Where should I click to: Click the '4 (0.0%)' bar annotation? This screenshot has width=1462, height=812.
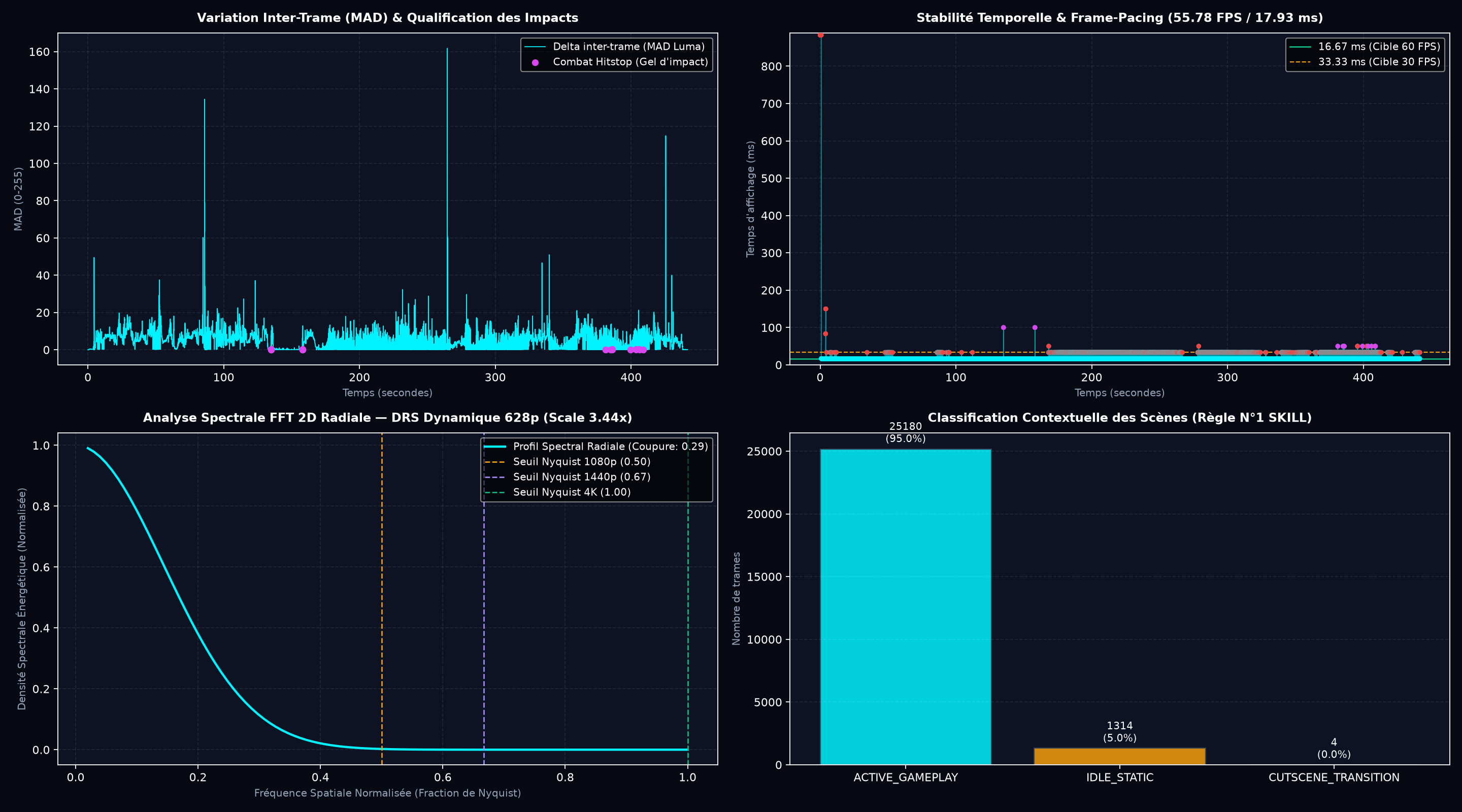pos(1334,749)
